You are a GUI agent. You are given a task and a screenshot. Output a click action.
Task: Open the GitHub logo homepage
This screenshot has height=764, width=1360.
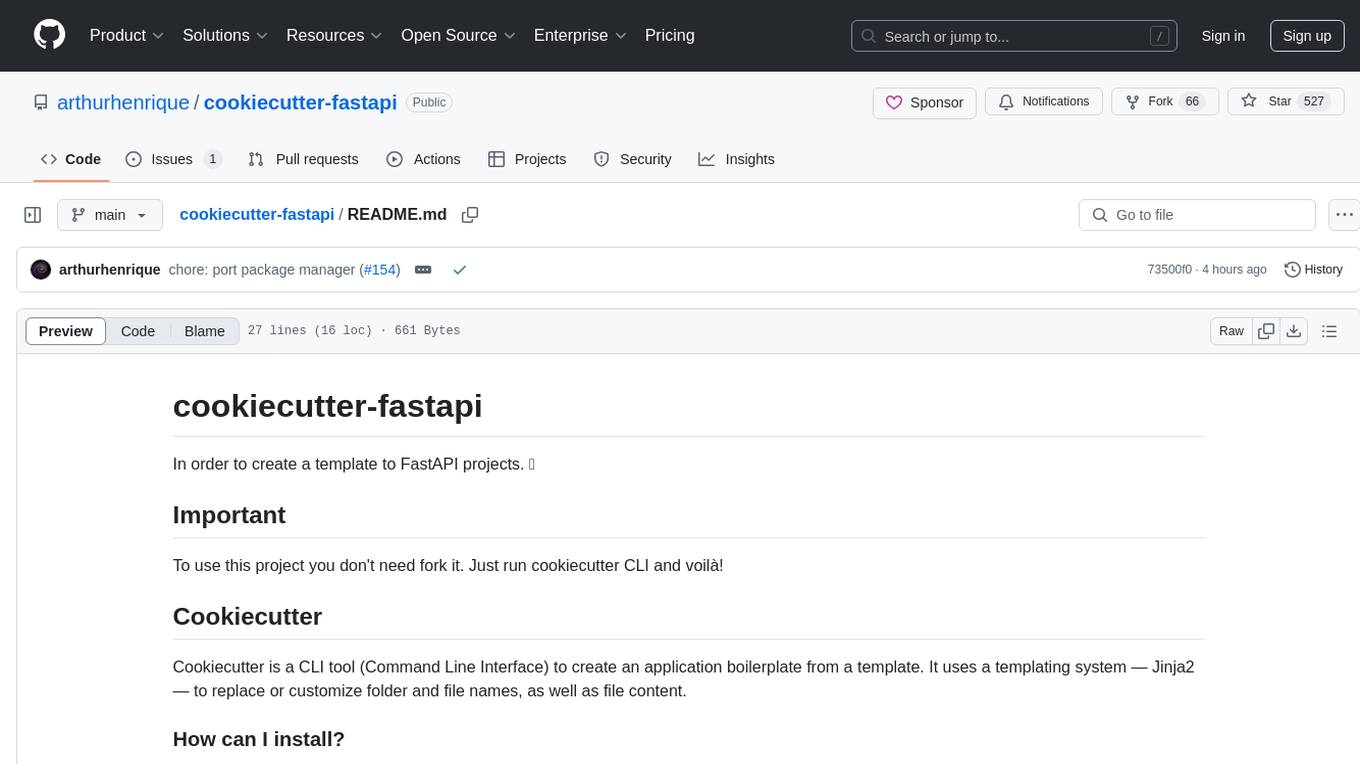coord(49,35)
